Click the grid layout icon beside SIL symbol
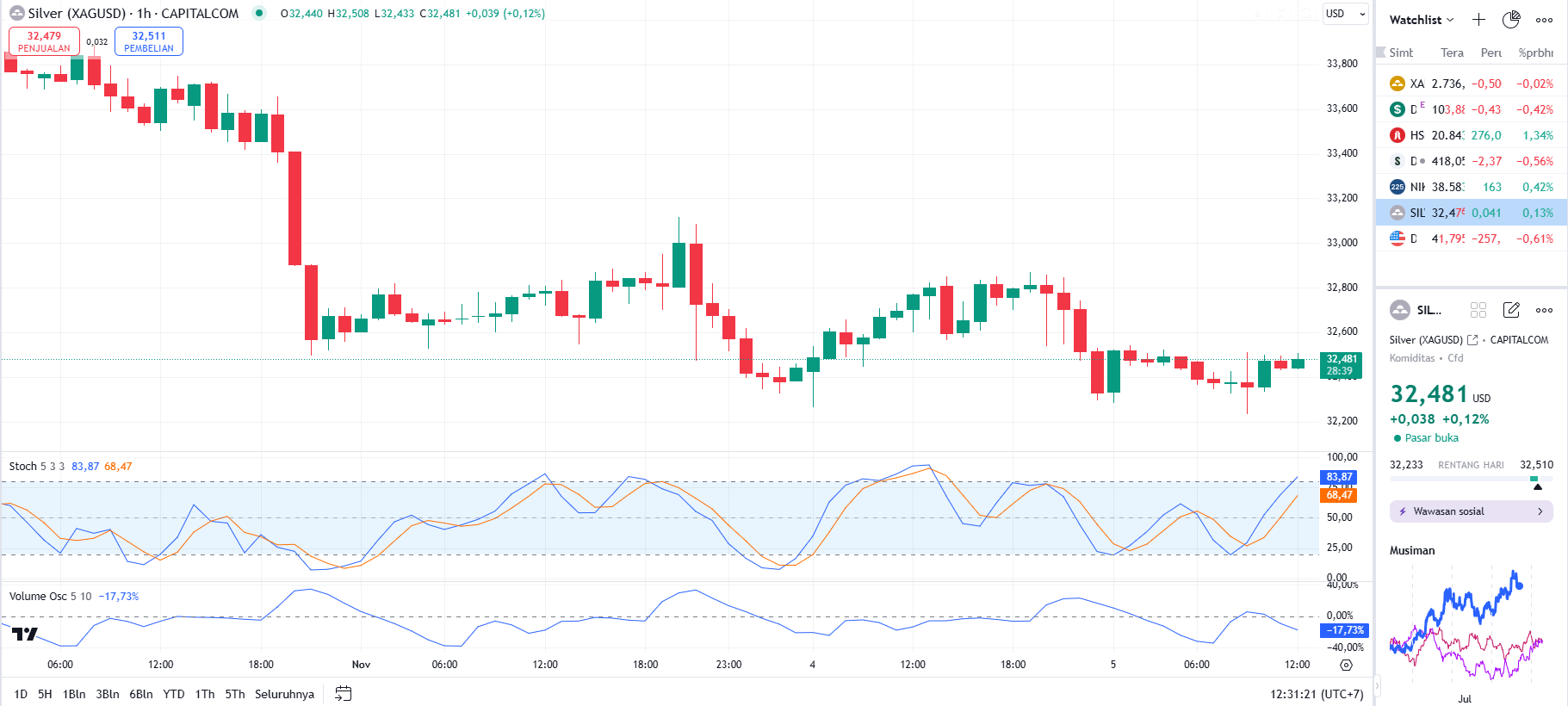The width and height of the screenshot is (1568, 706). [1478, 310]
